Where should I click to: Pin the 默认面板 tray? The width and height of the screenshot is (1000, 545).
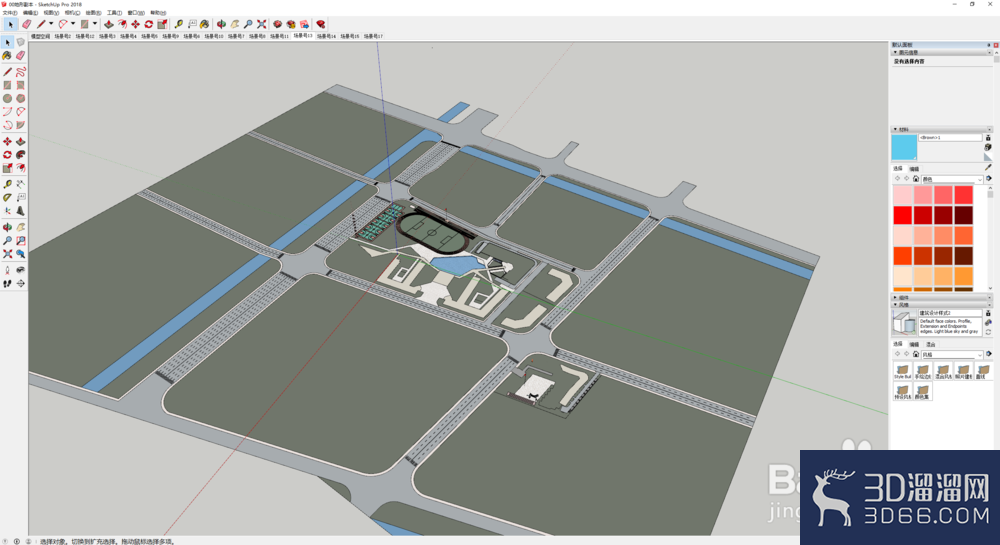(989, 45)
